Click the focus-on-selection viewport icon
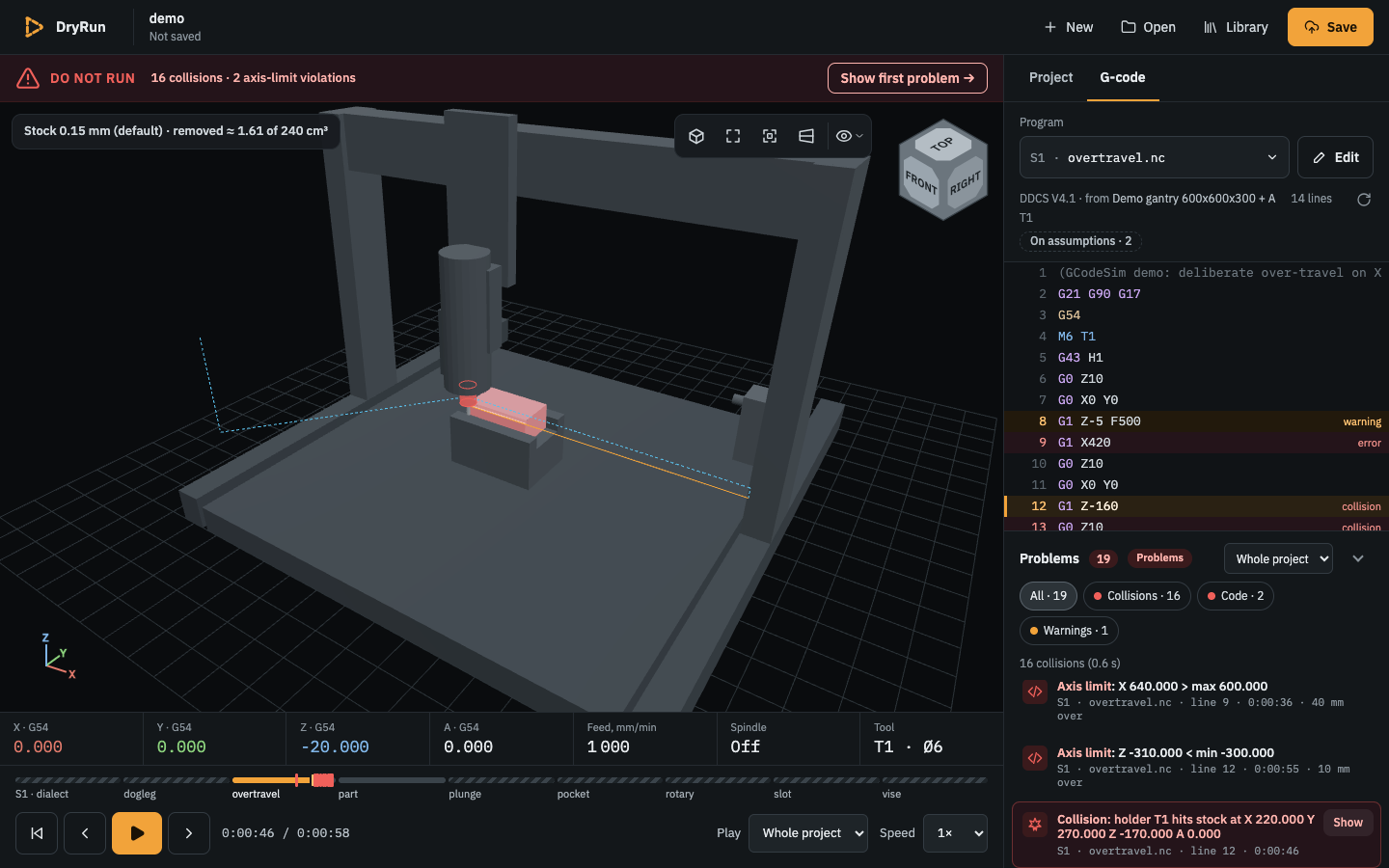Image resolution: width=1389 pixels, height=868 pixels. pos(770,136)
